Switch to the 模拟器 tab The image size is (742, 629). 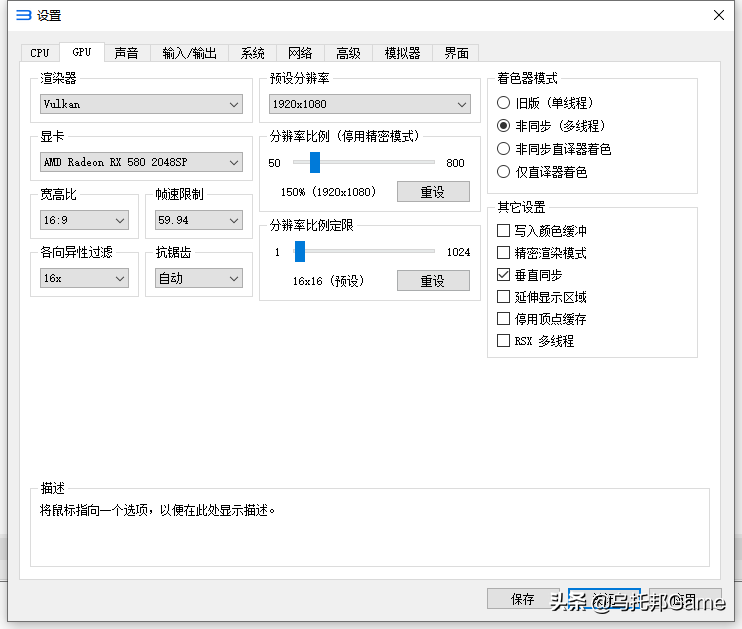(x=402, y=53)
